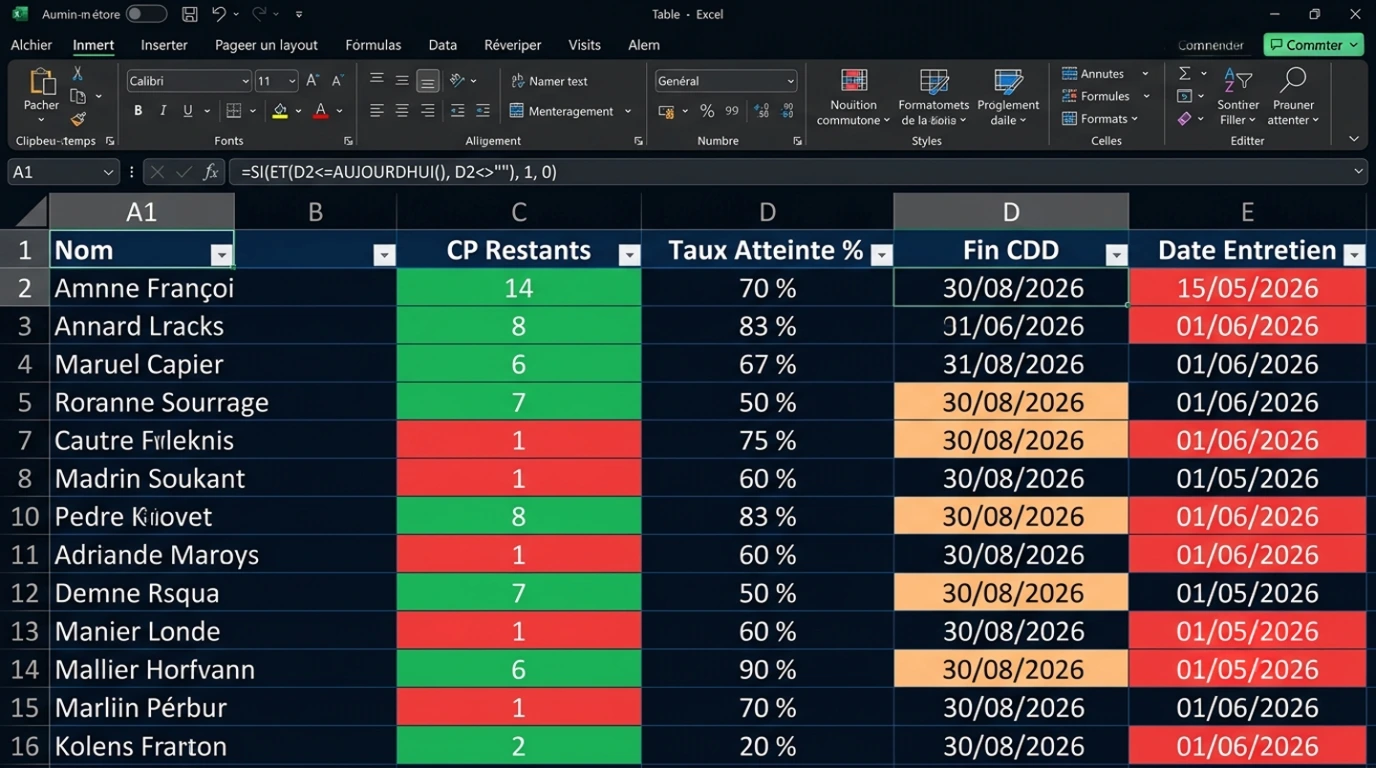1376x768 pixels.
Task: Decrease font size with small A icon
Action: click(x=337, y=81)
